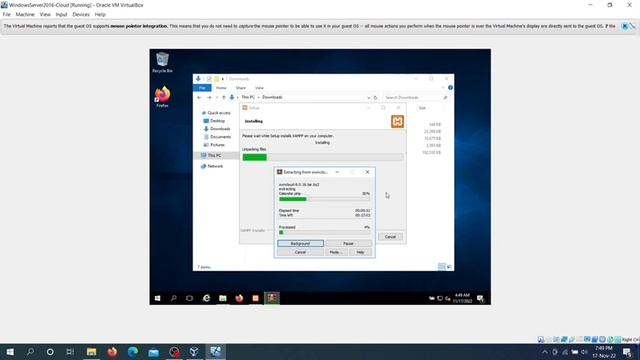Open the Explorer Share ribbon tab

241,88
